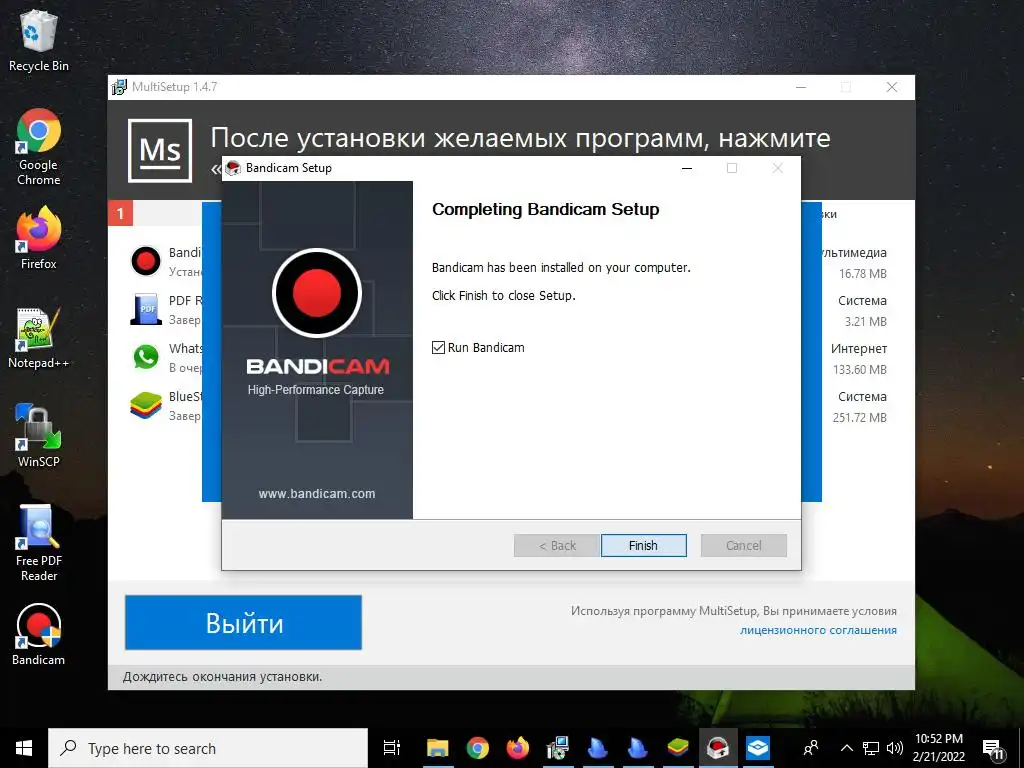Select the WhatsApp icon in MultiSetup list

pos(146,357)
